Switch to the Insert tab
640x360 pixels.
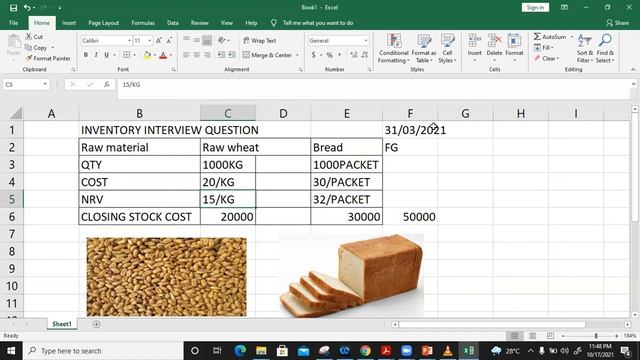click(69, 23)
